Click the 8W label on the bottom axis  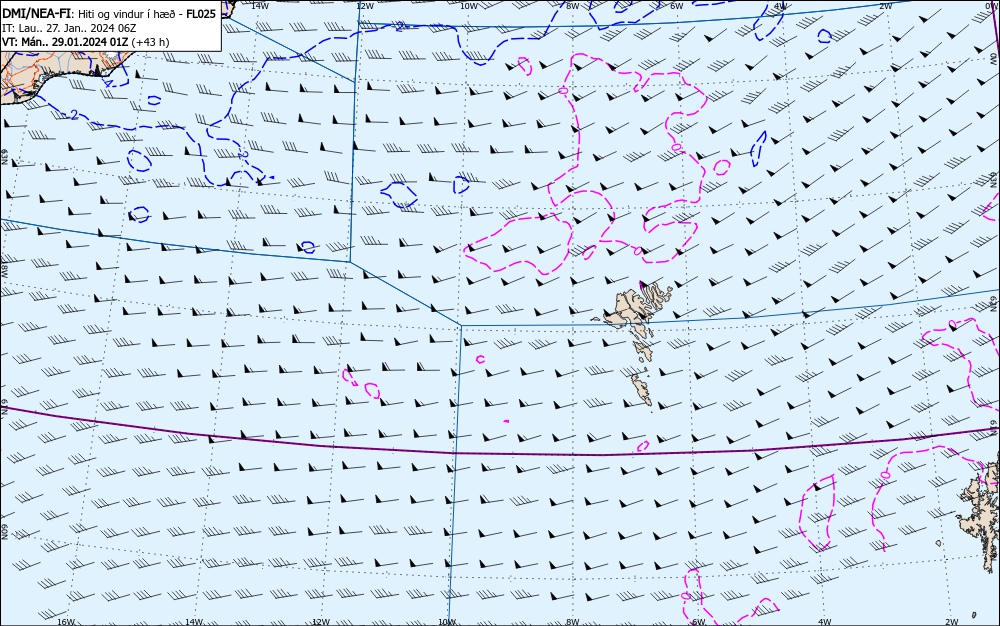[x=573, y=622]
